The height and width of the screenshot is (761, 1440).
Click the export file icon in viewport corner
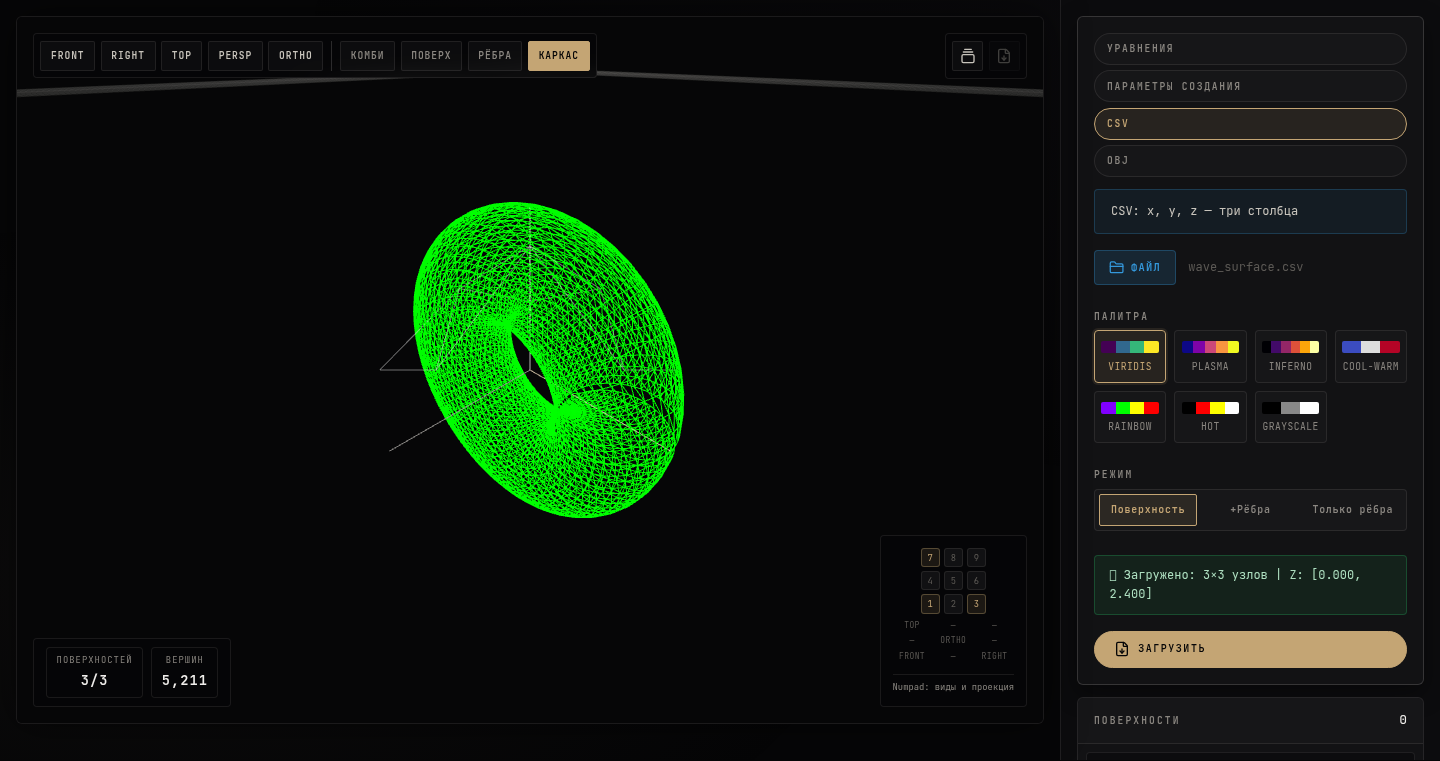pos(1004,56)
